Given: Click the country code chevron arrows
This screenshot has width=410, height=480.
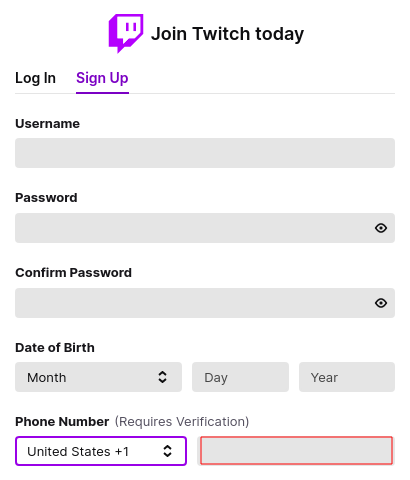Looking at the screenshot, I should point(167,451).
